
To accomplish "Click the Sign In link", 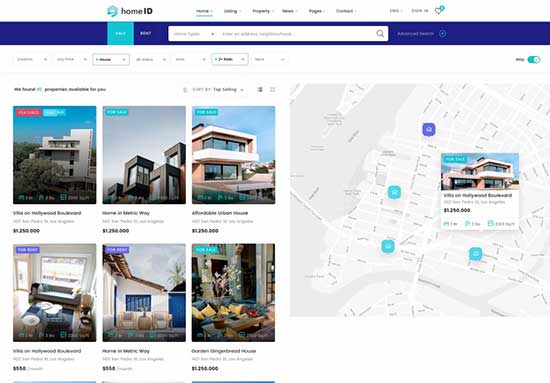I will (x=420, y=11).
